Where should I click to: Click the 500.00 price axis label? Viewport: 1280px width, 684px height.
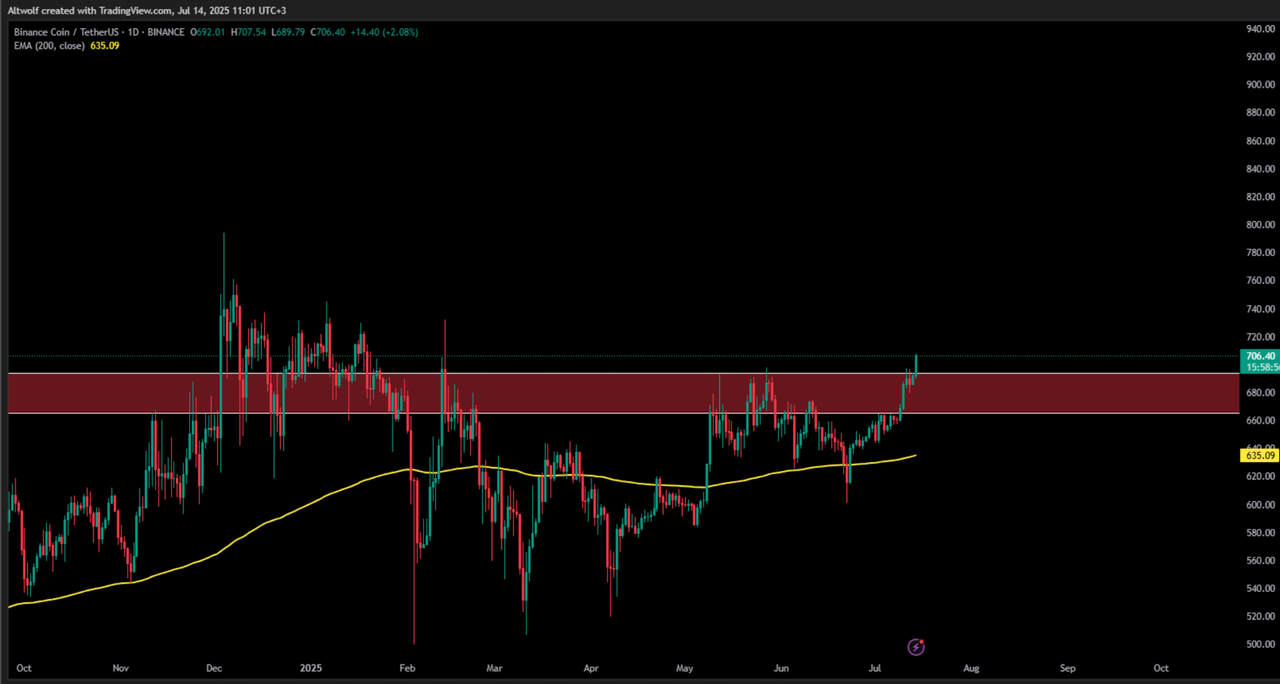1260,645
